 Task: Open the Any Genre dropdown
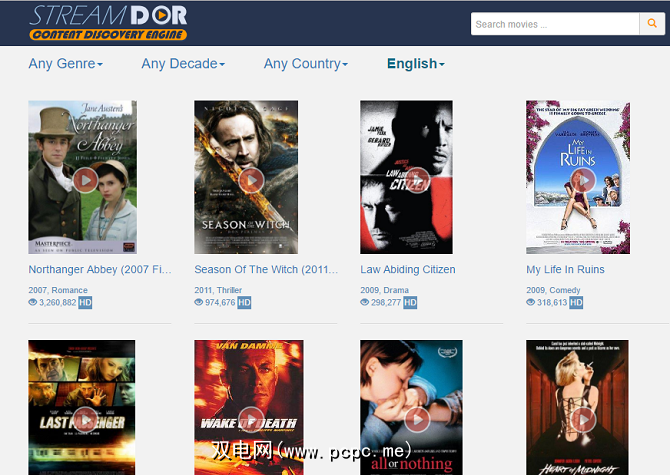tap(66, 64)
